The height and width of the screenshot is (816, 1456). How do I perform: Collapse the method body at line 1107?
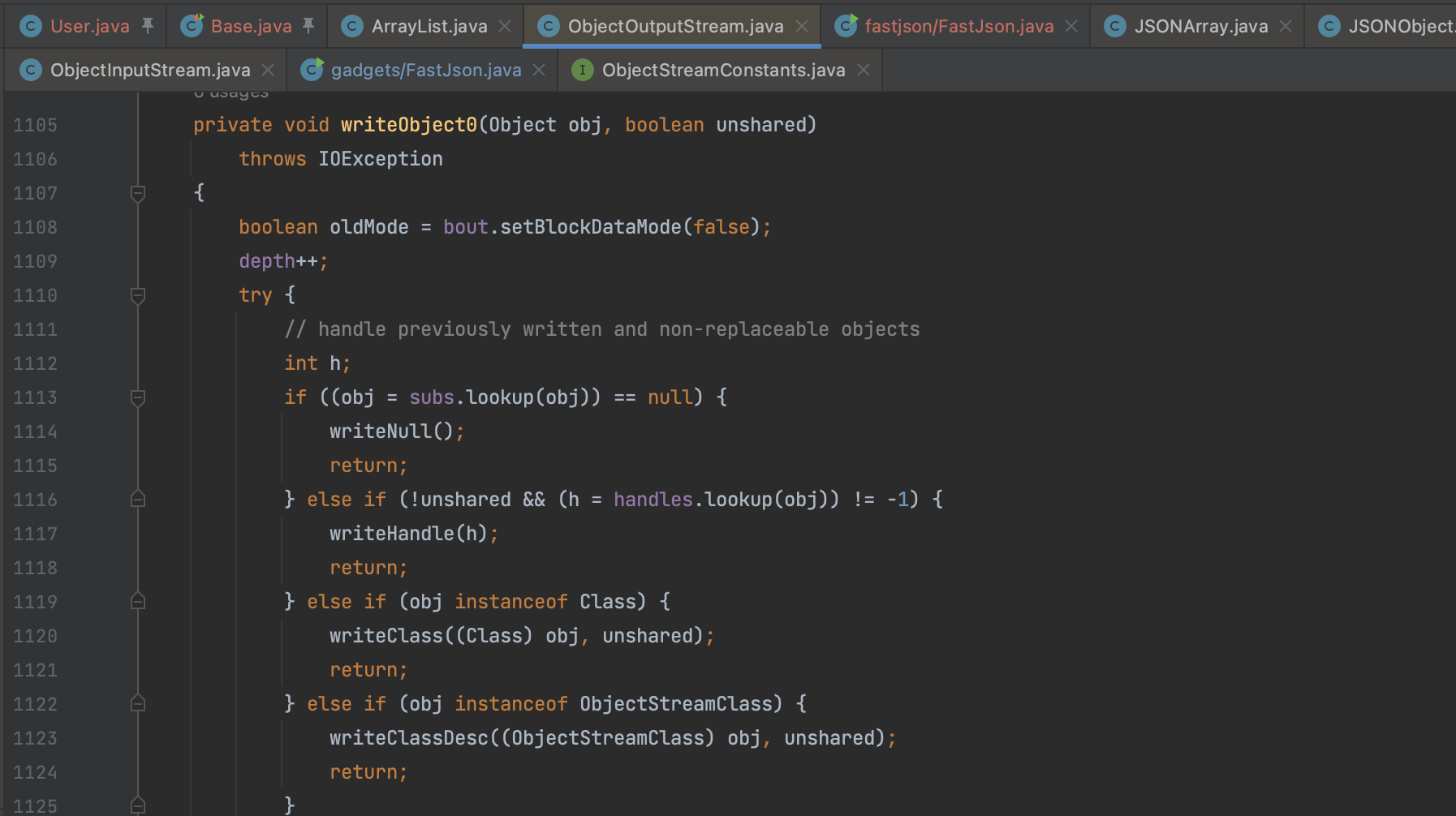138,193
